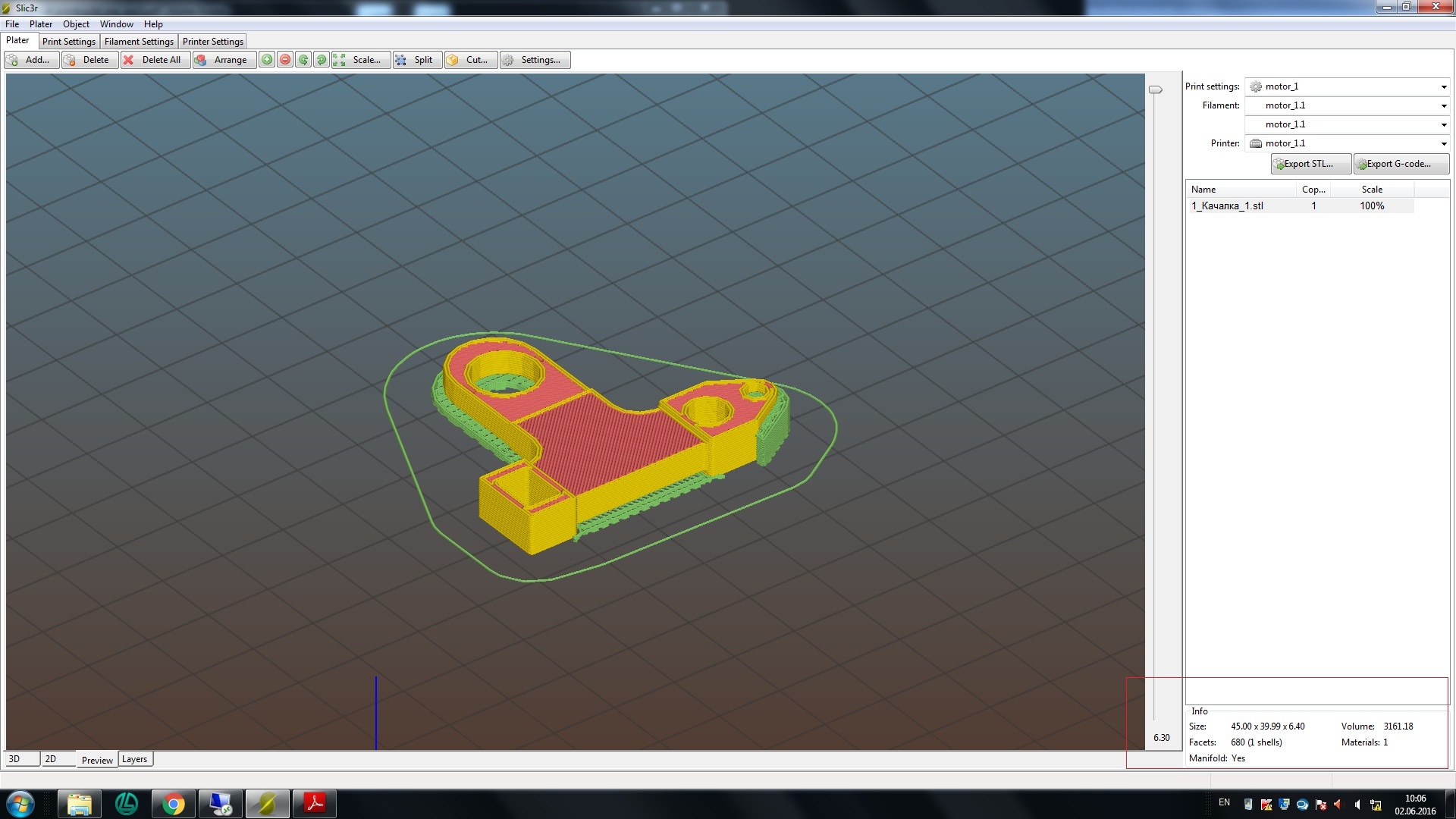Click Export G-code... button
The image size is (1456, 819).
pos(1400,164)
